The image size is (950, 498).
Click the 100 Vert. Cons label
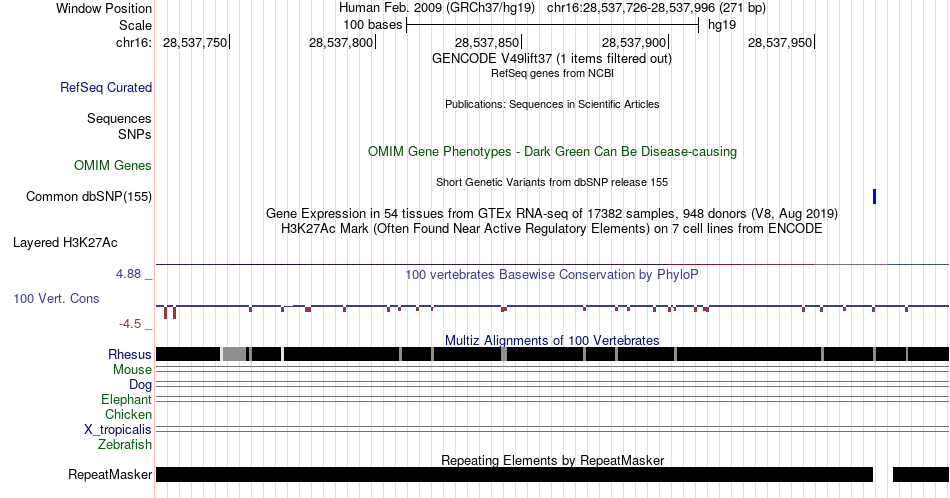pos(56,298)
